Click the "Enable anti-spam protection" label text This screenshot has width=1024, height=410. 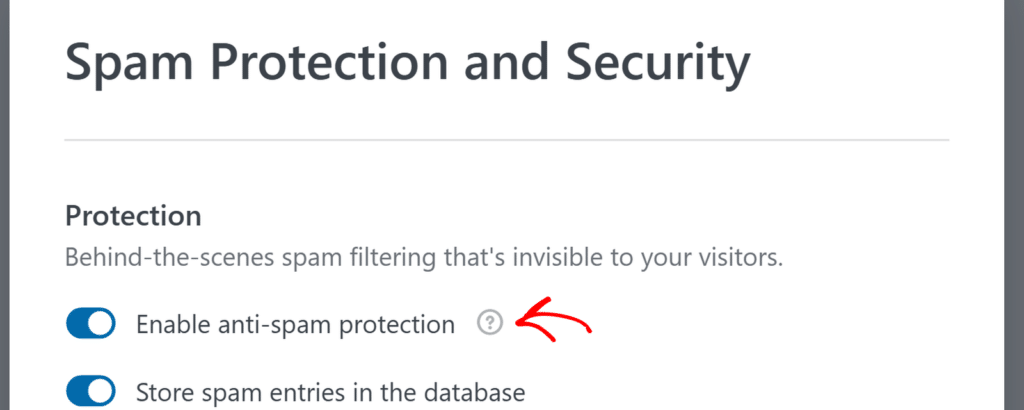coord(295,324)
